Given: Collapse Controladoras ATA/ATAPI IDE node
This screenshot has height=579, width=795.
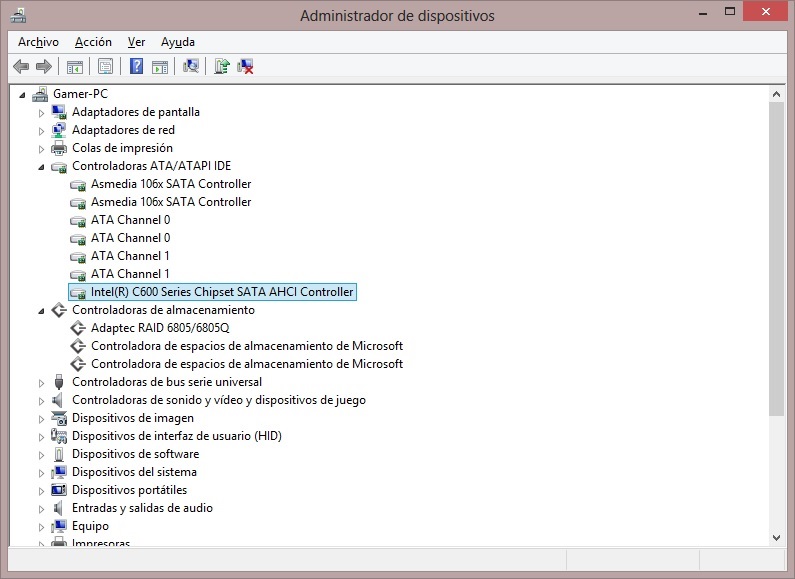Looking at the screenshot, I should click(x=41, y=167).
